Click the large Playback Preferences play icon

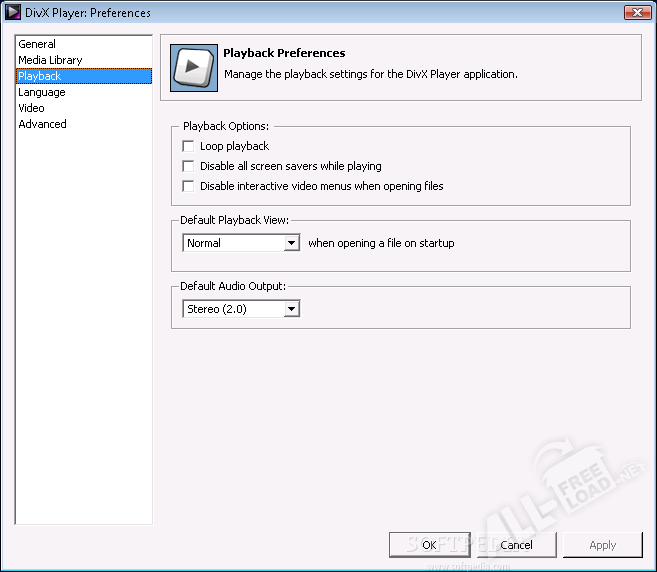[193, 68]
